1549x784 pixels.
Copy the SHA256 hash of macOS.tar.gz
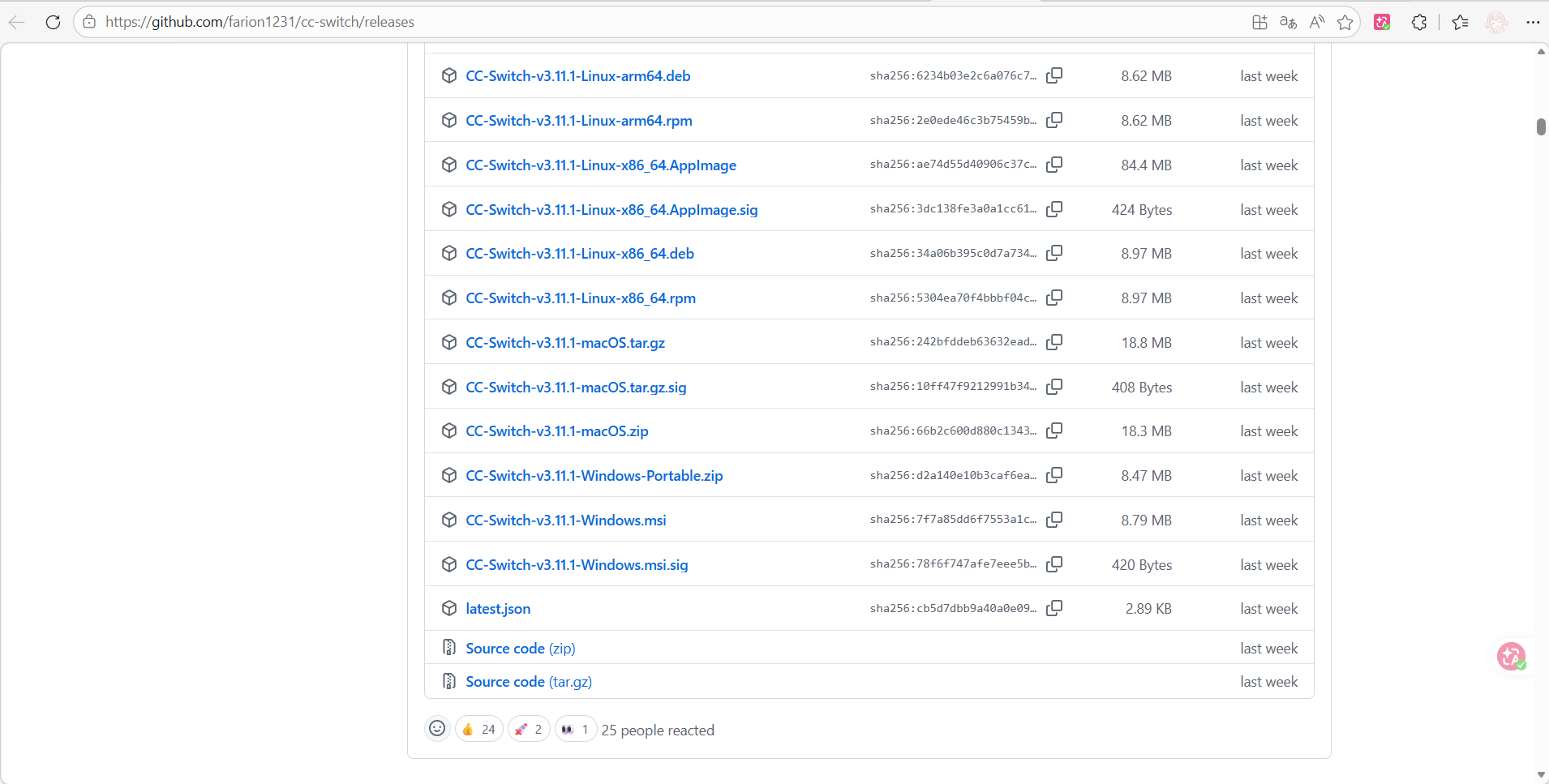[x=1054, y=342]
